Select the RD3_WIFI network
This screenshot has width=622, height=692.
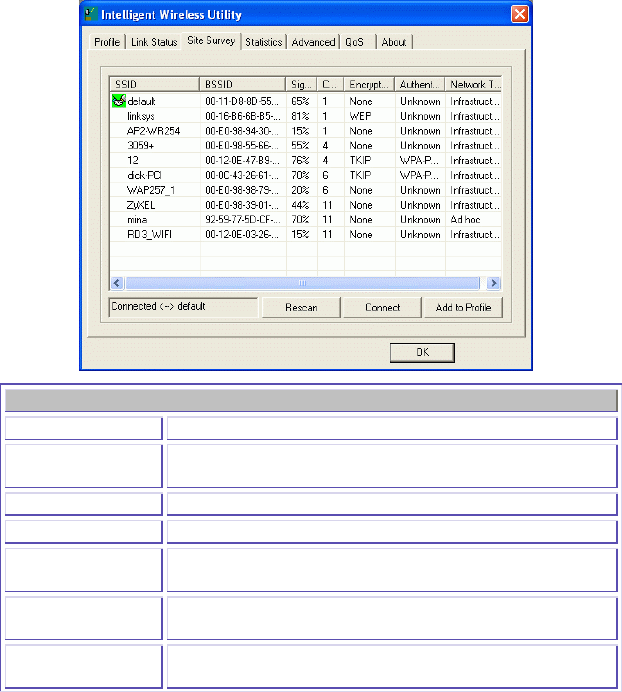pyautogui.click(x=305, y=234)
